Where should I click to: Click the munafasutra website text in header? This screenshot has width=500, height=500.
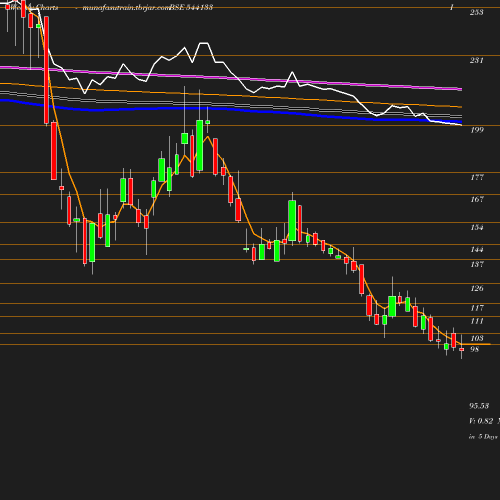126,7
